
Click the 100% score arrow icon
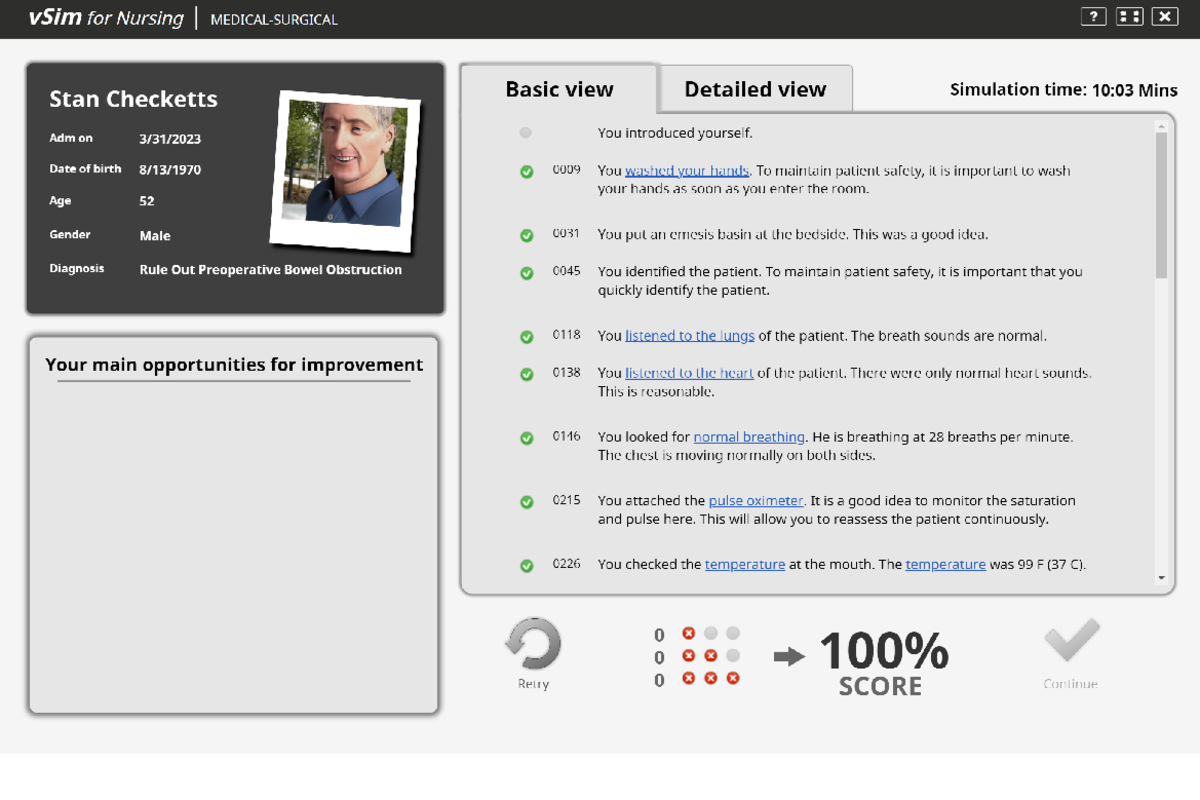click(789, 656)
